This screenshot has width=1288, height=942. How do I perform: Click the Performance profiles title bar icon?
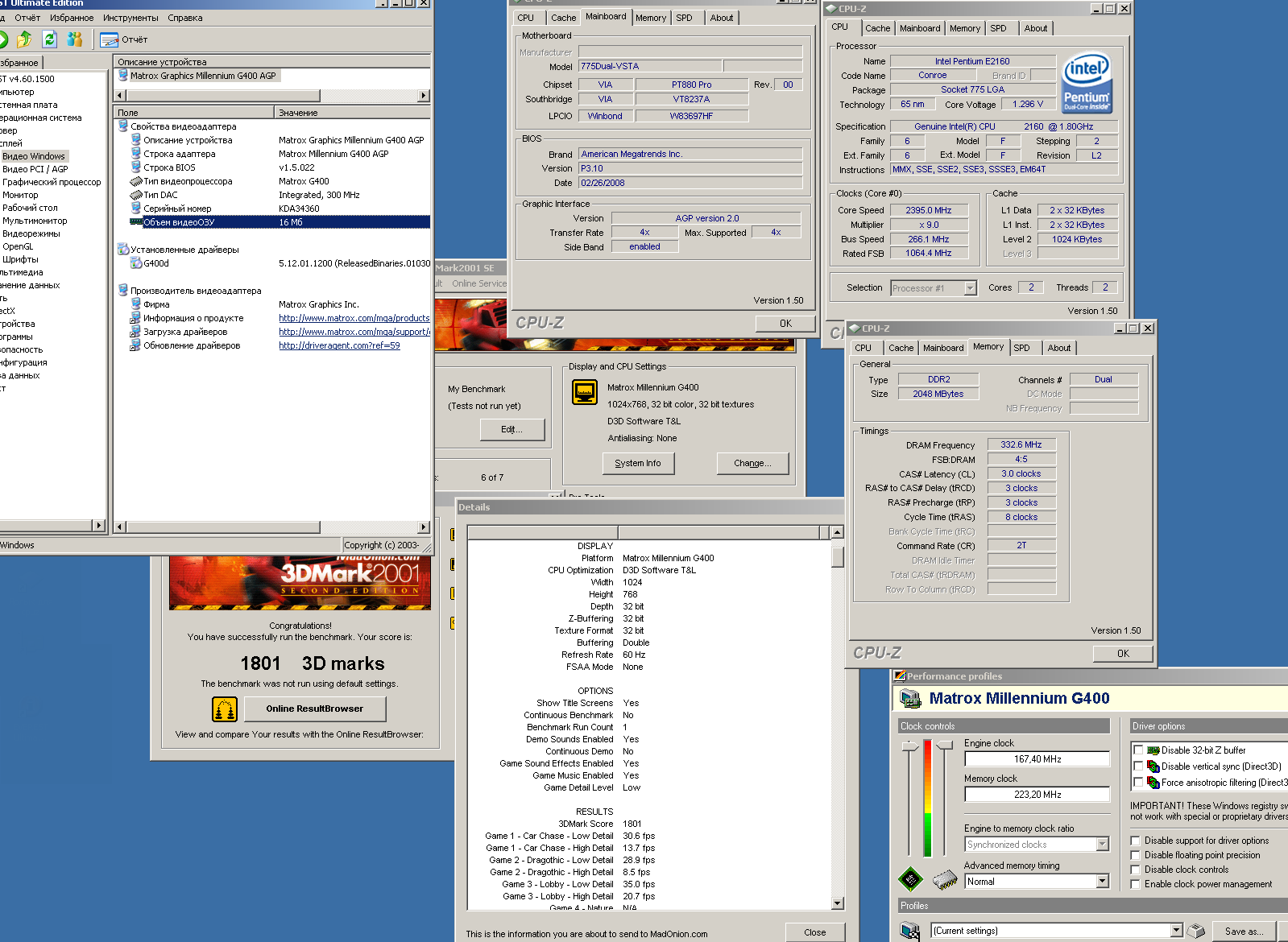(900, 676)
